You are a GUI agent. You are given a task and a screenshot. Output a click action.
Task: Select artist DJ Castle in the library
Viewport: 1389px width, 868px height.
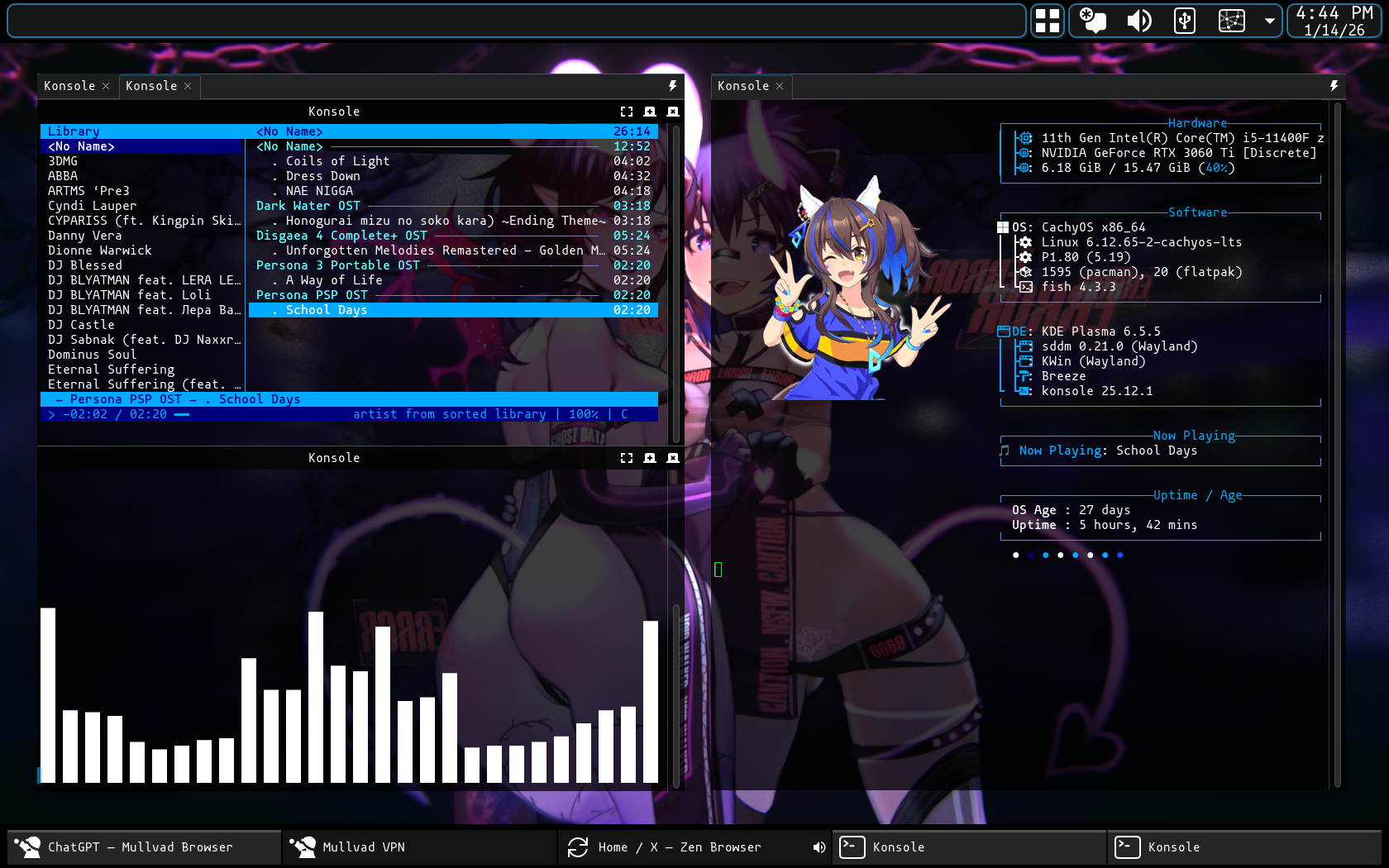point(81,325)
